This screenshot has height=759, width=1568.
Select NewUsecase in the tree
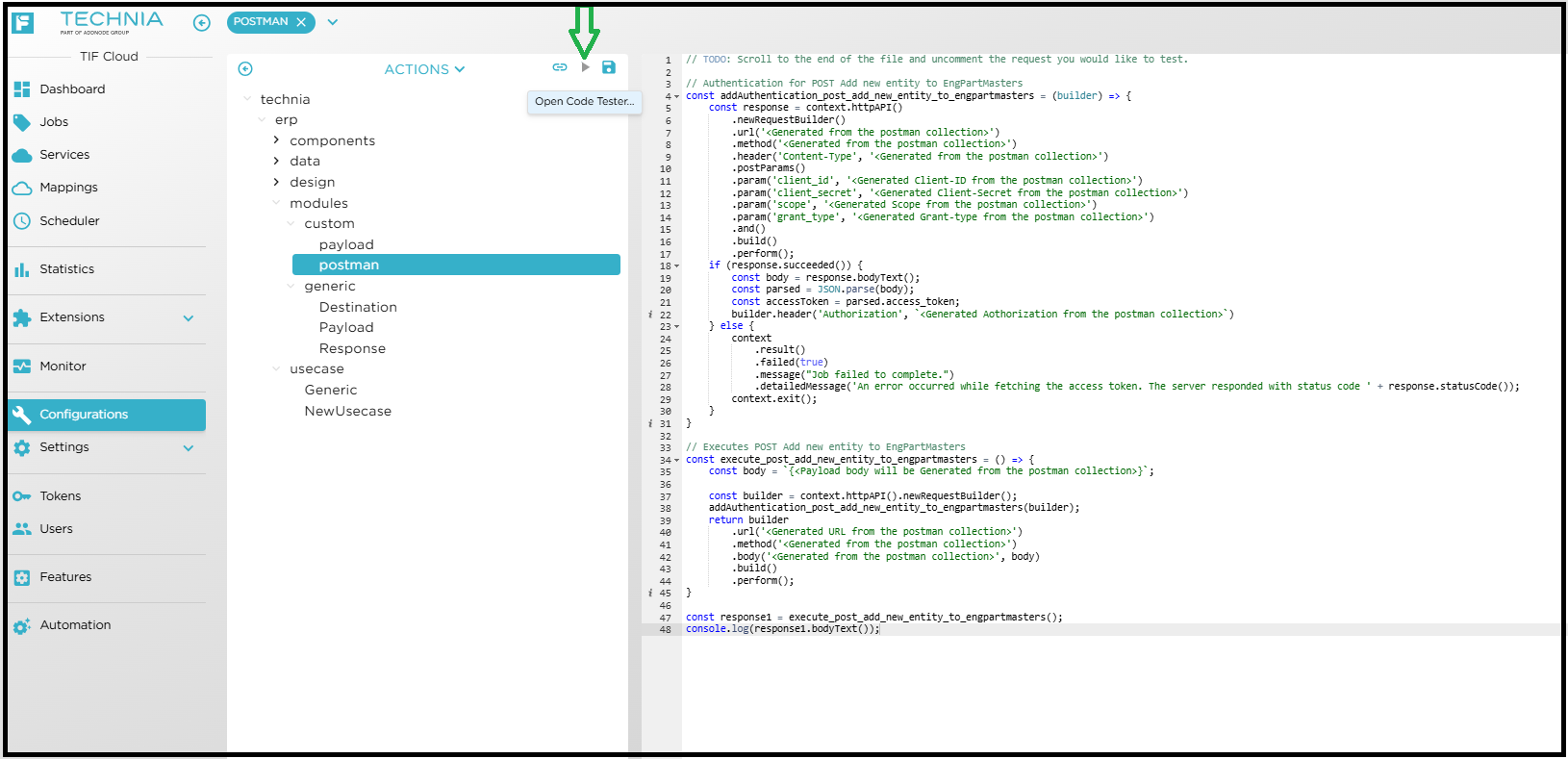[347, 412]
